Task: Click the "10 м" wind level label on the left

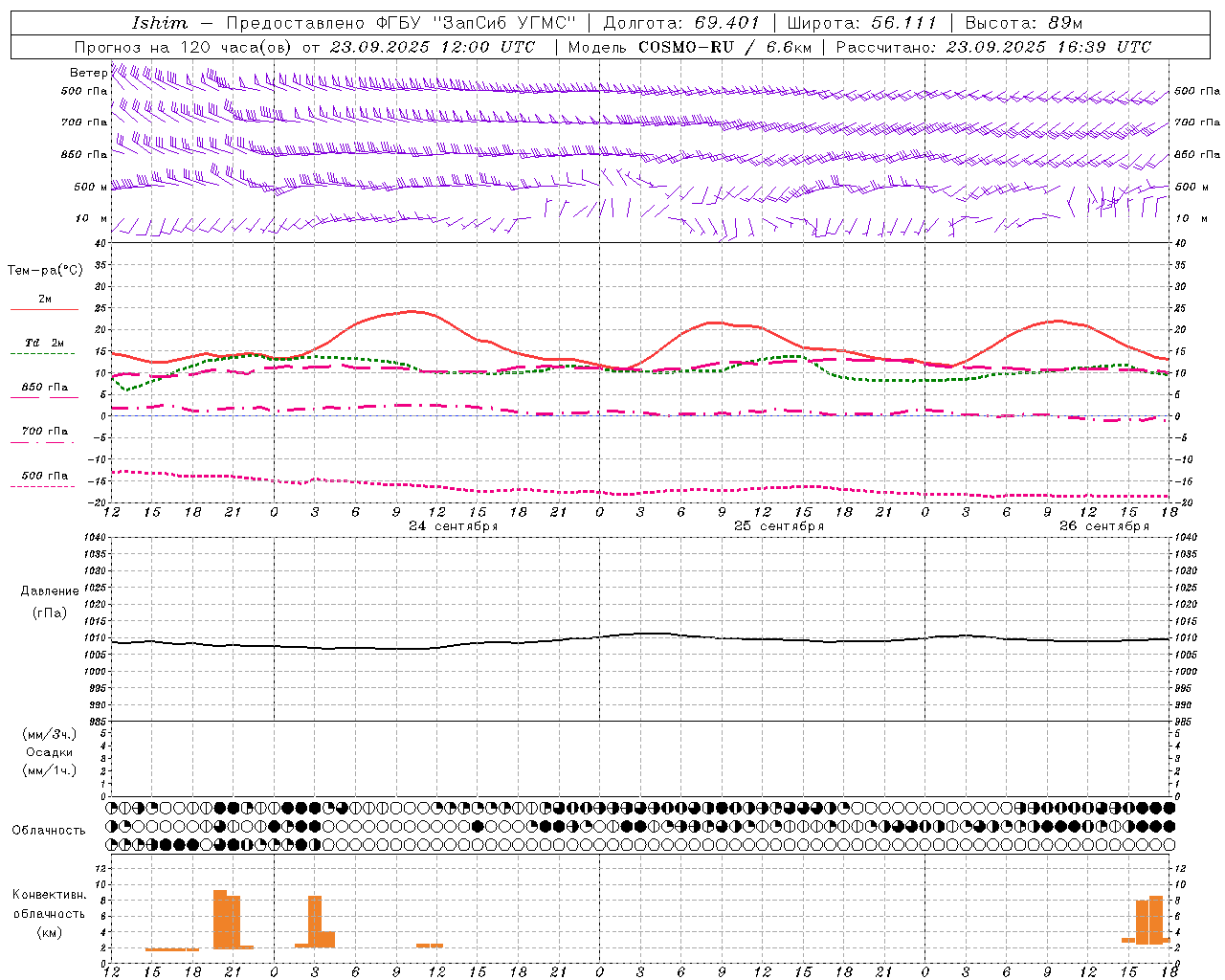Action: point(92,219)
